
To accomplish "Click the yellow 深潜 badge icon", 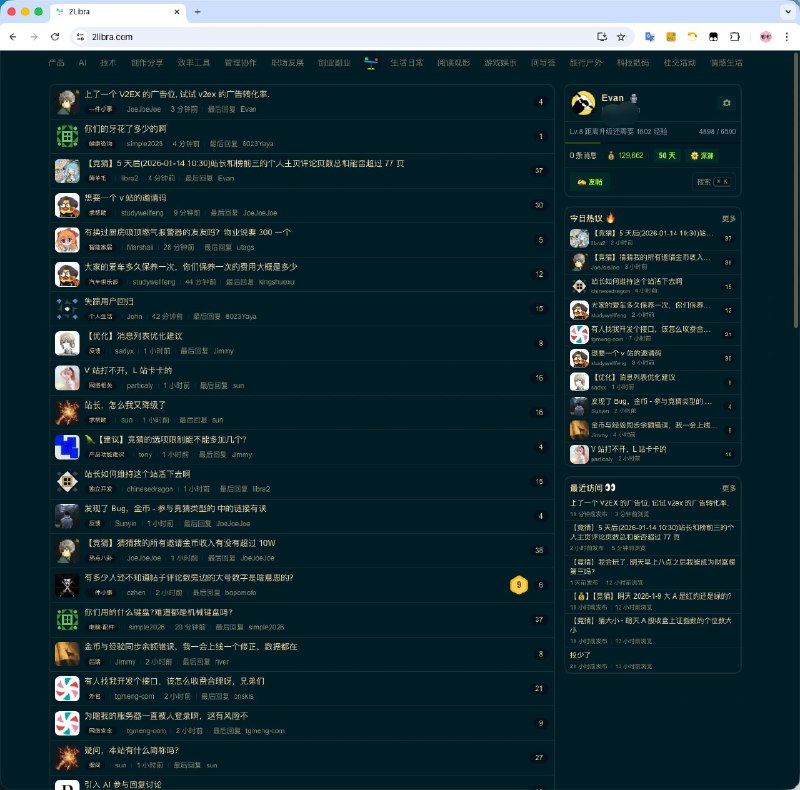I will (694, 156).
